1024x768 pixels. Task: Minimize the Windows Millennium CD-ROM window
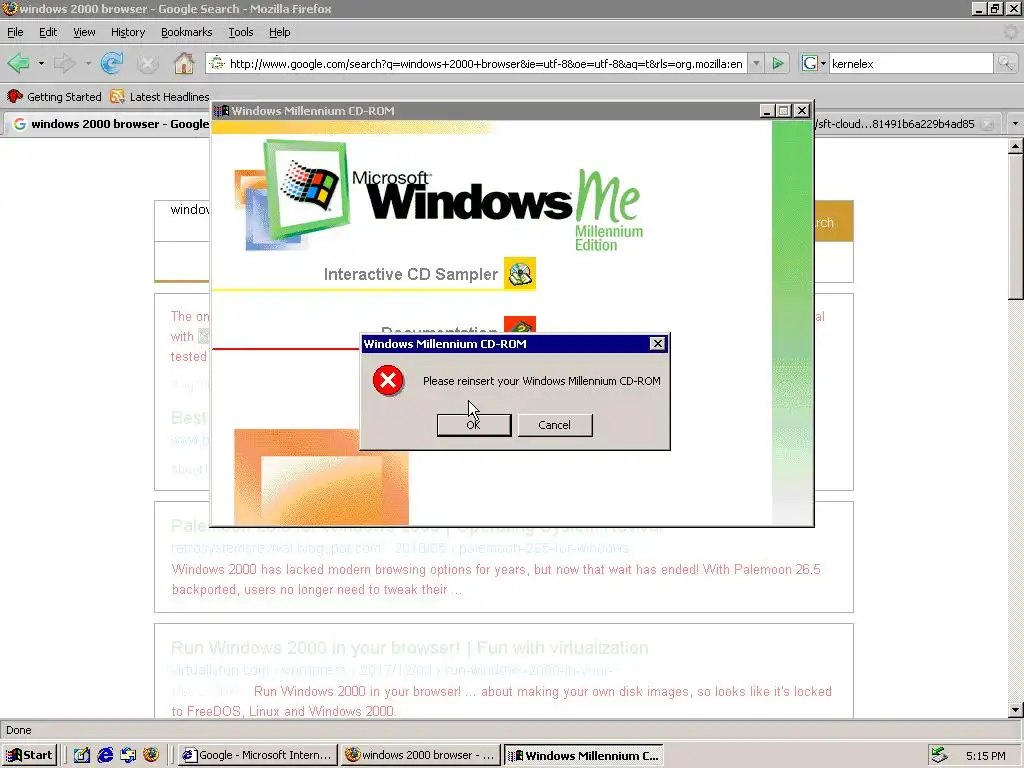767,111
